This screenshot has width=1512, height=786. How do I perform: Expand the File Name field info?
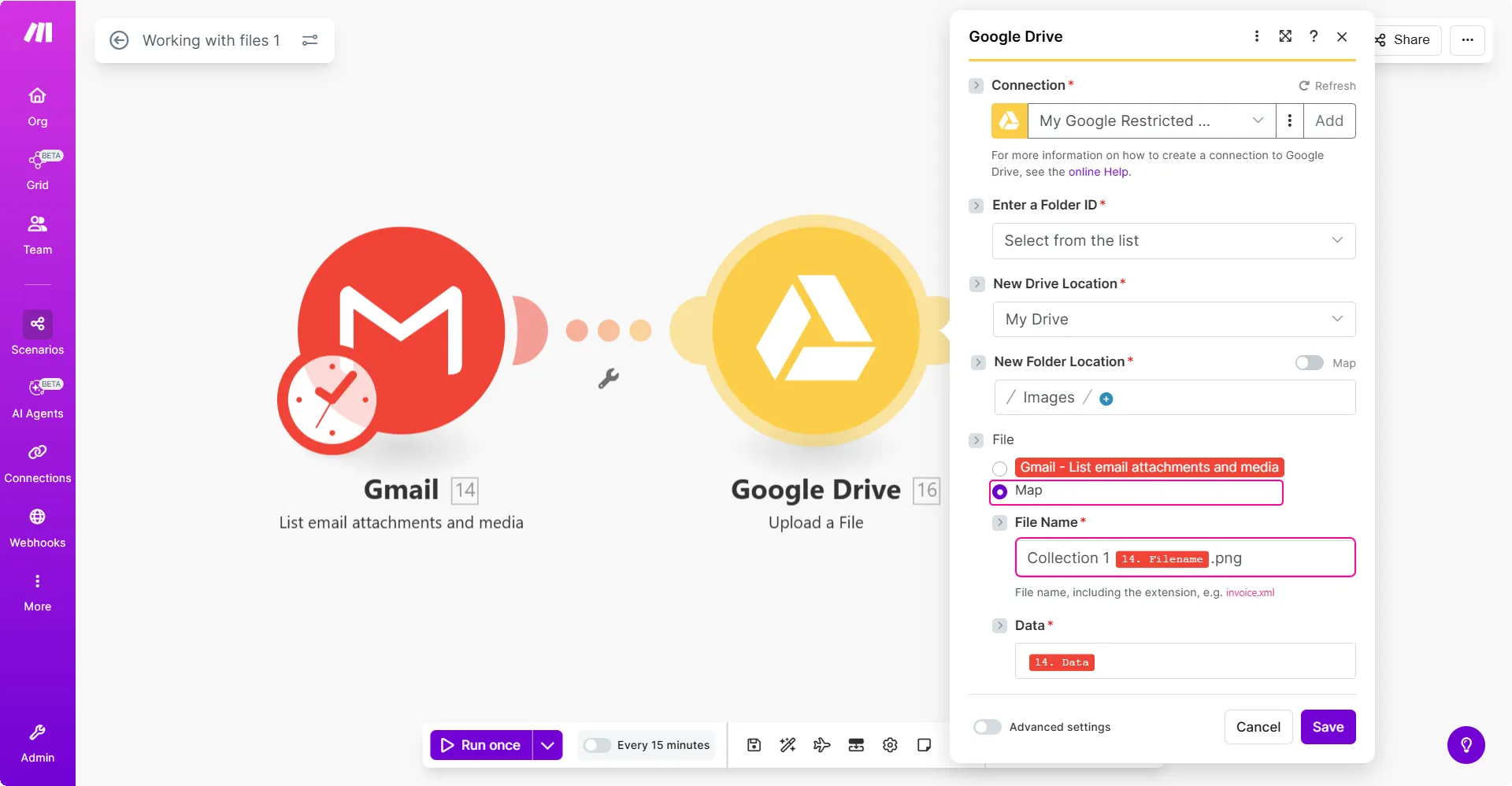coord(999,522)
